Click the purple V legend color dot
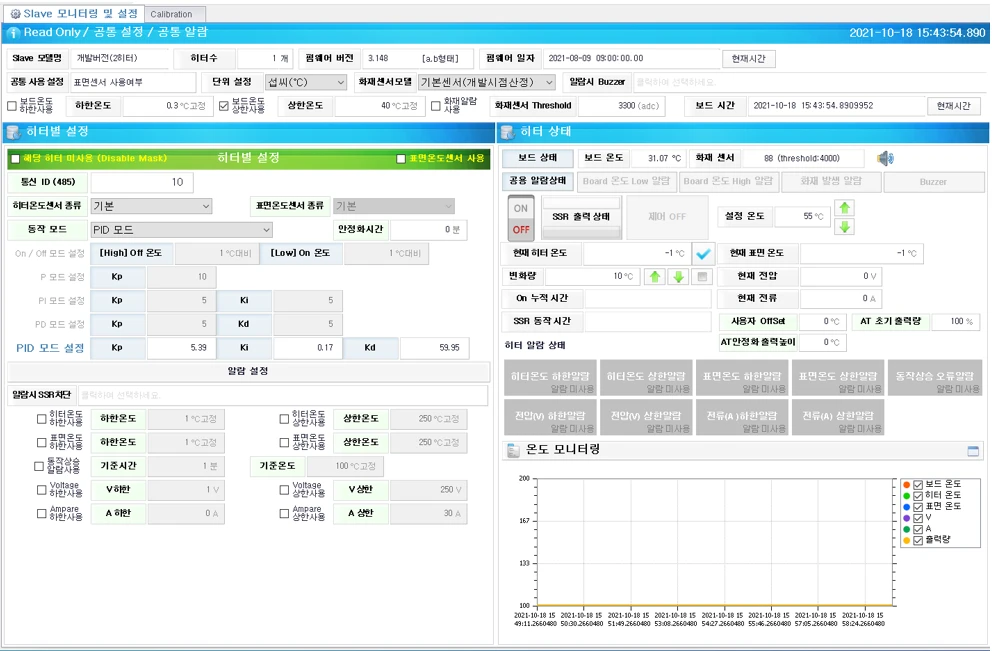The height and width of the screenshot is (651, 992). 907,518
